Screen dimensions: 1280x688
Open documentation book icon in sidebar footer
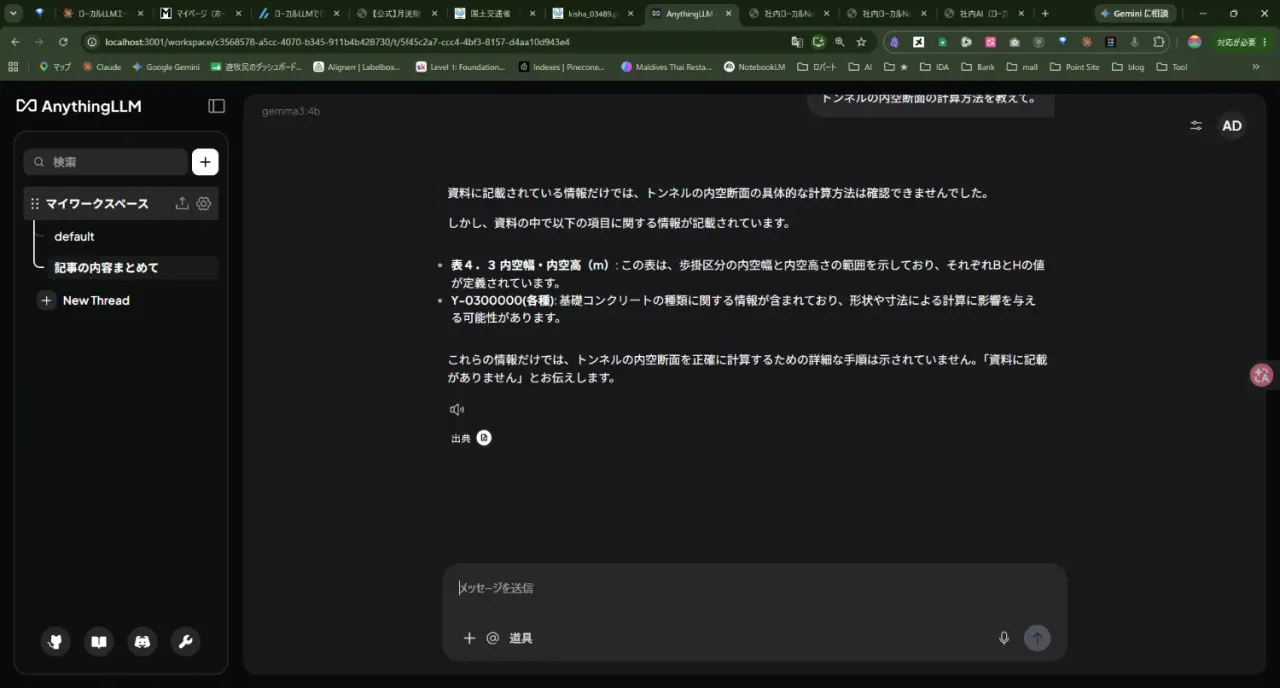click(99, 642)
